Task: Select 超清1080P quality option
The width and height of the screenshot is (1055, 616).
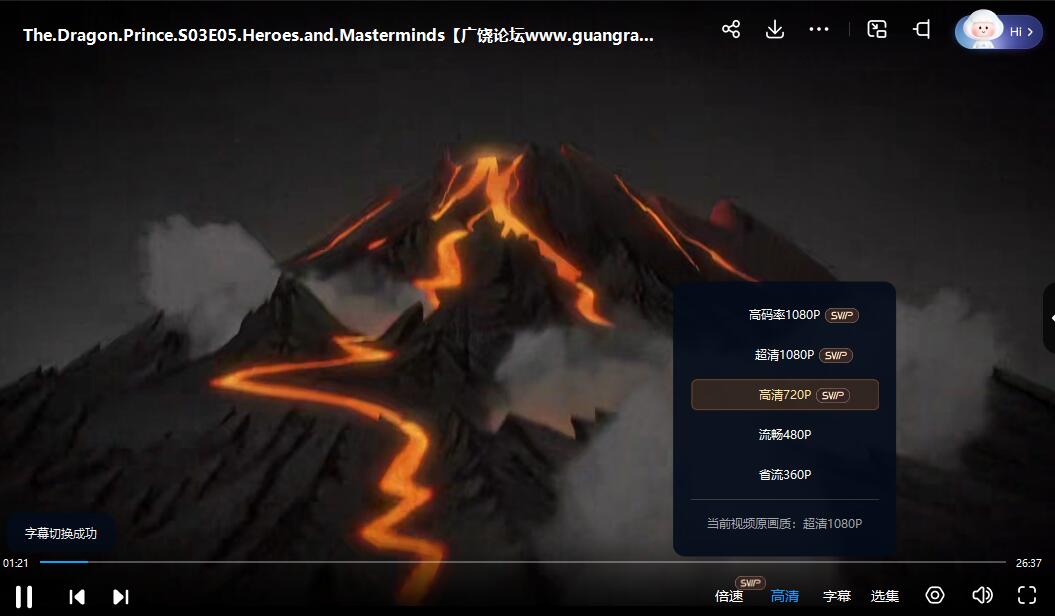Action: (x=785, y=355)
